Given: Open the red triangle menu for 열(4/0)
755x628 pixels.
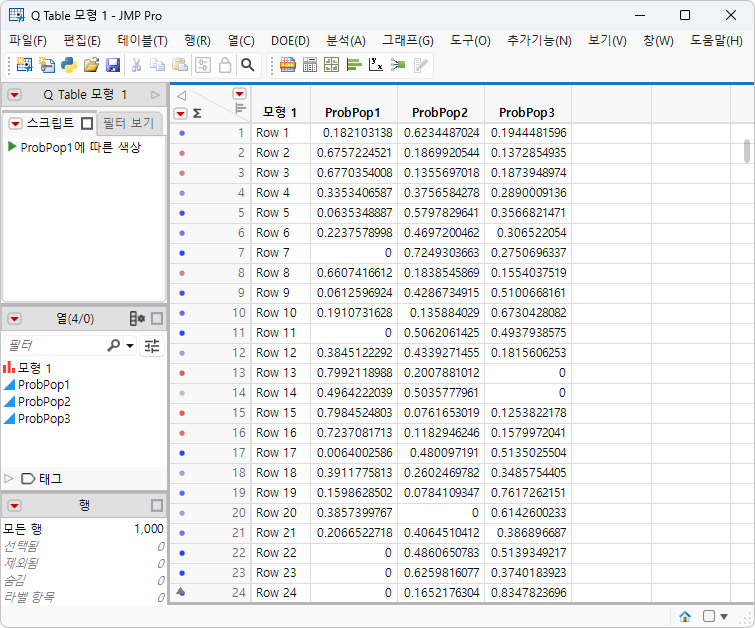Looking at the screenshot, I should click(x=14, y=318).
